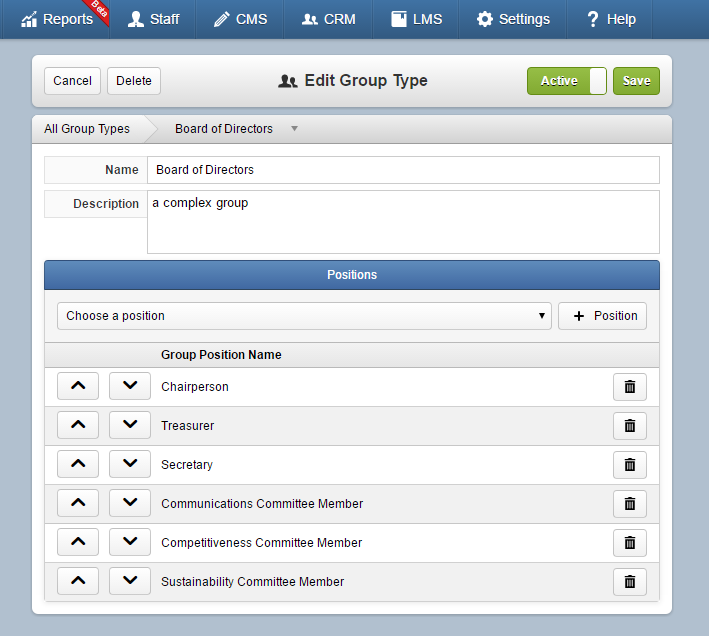
Task: Open the Staff menu
Action: pos(153,19)
